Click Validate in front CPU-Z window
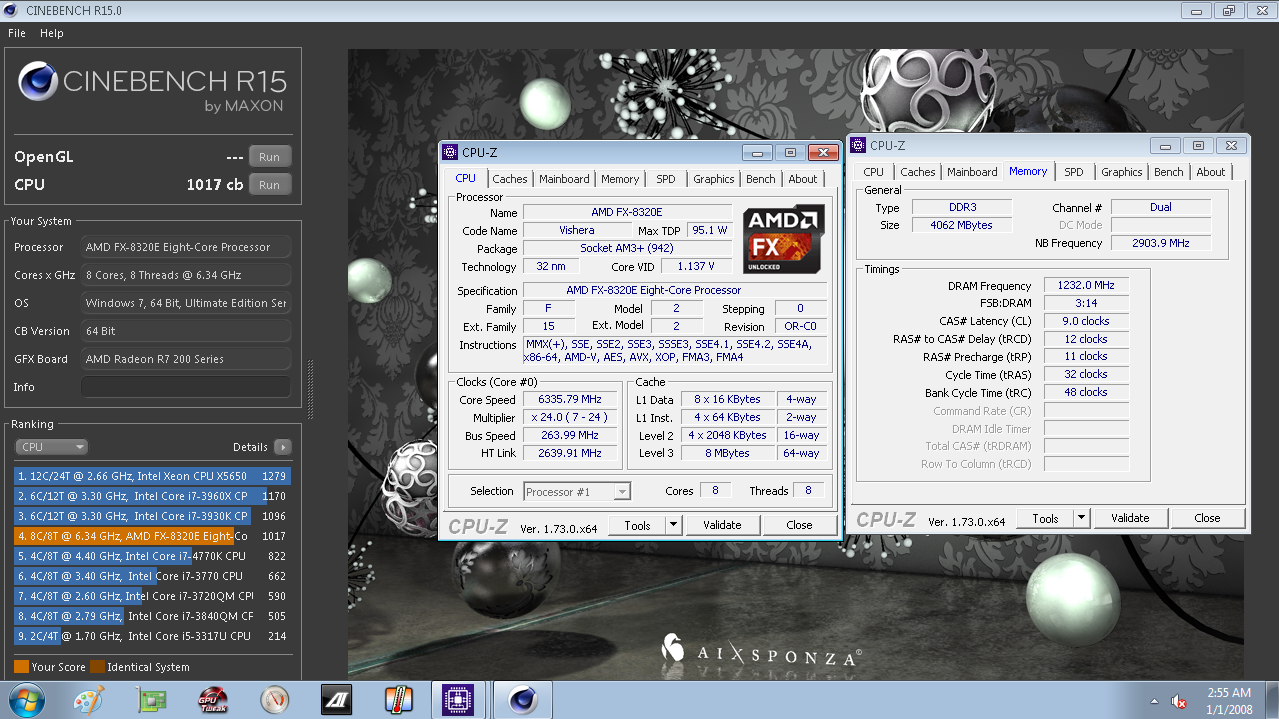This screenshot has height=719, width=1279. pos(722,525)
